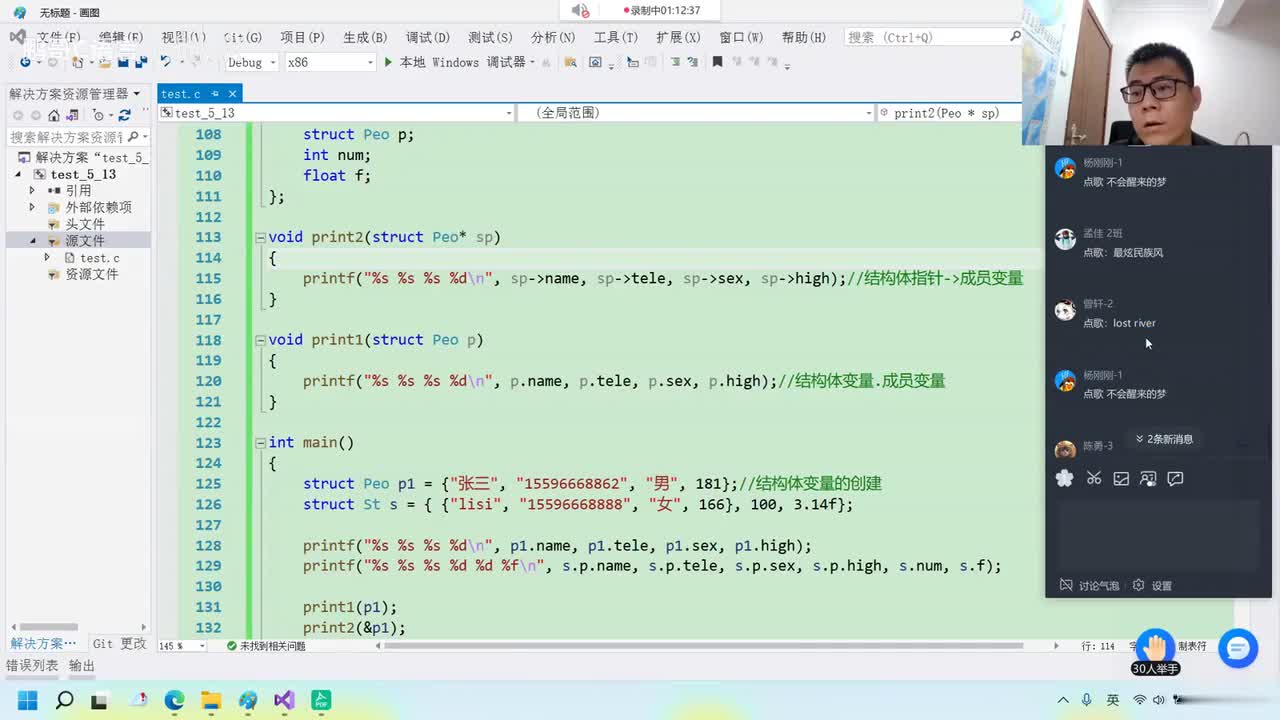Click the magnifier in the Ctrl+Q search box
The width and height of the screenshot is (1280, 720).
1015,37
